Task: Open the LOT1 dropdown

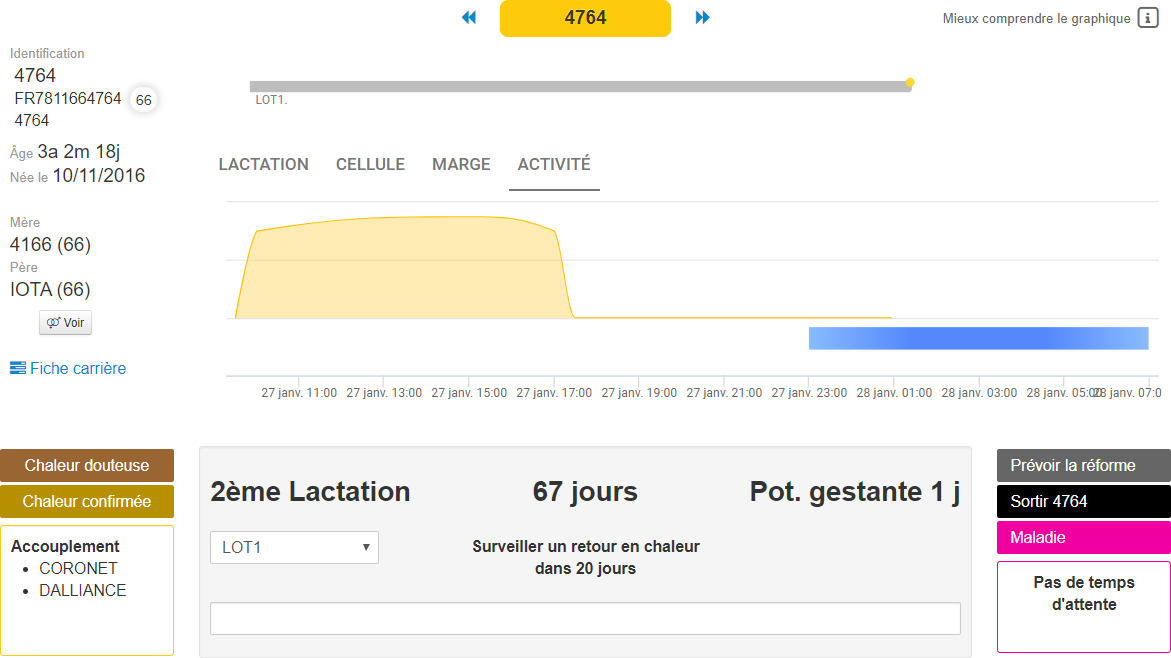Action: (294, 547)
